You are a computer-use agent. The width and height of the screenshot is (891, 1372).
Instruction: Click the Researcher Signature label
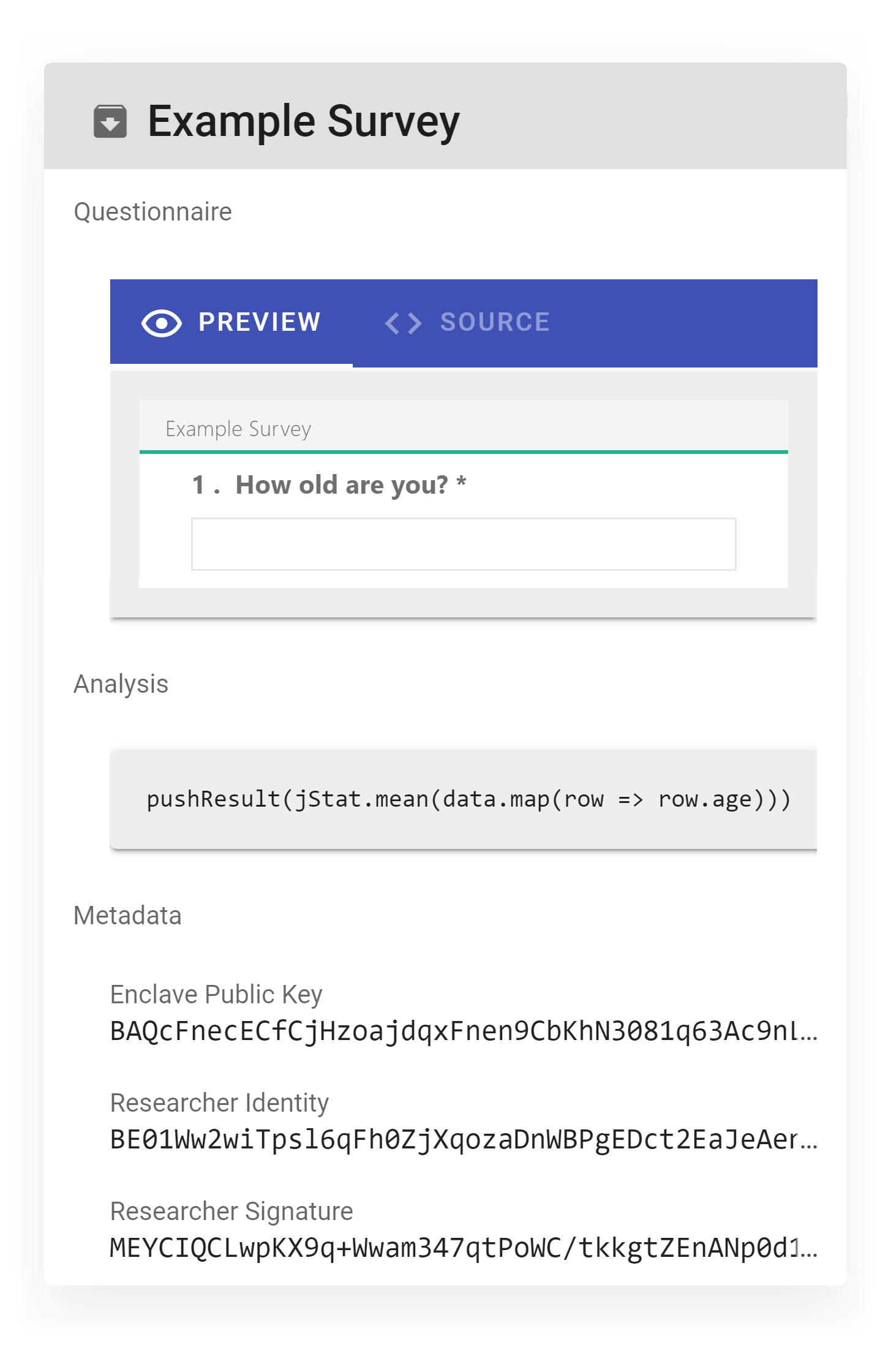point(231,1212)
